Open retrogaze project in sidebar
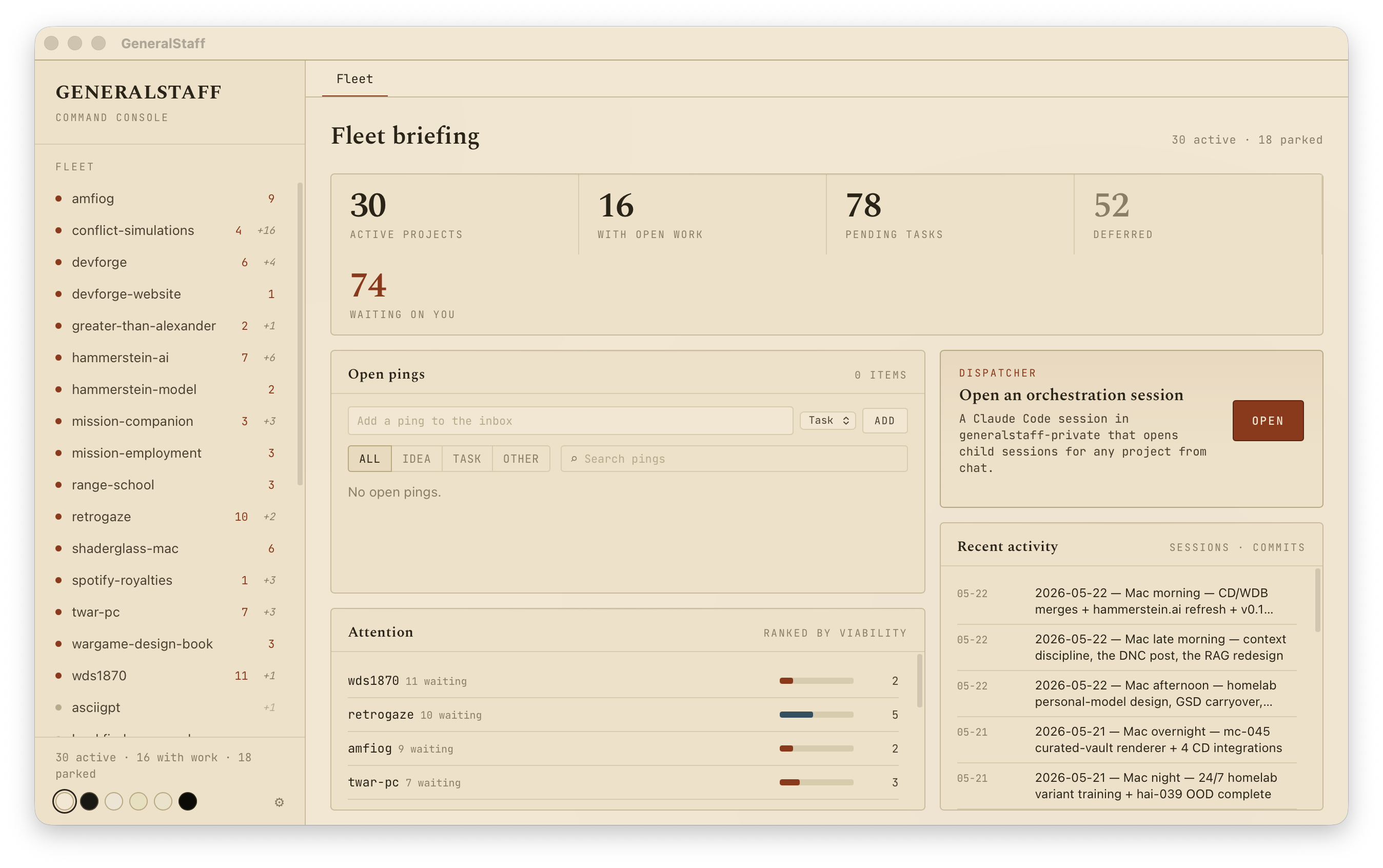 coord(165,517)
